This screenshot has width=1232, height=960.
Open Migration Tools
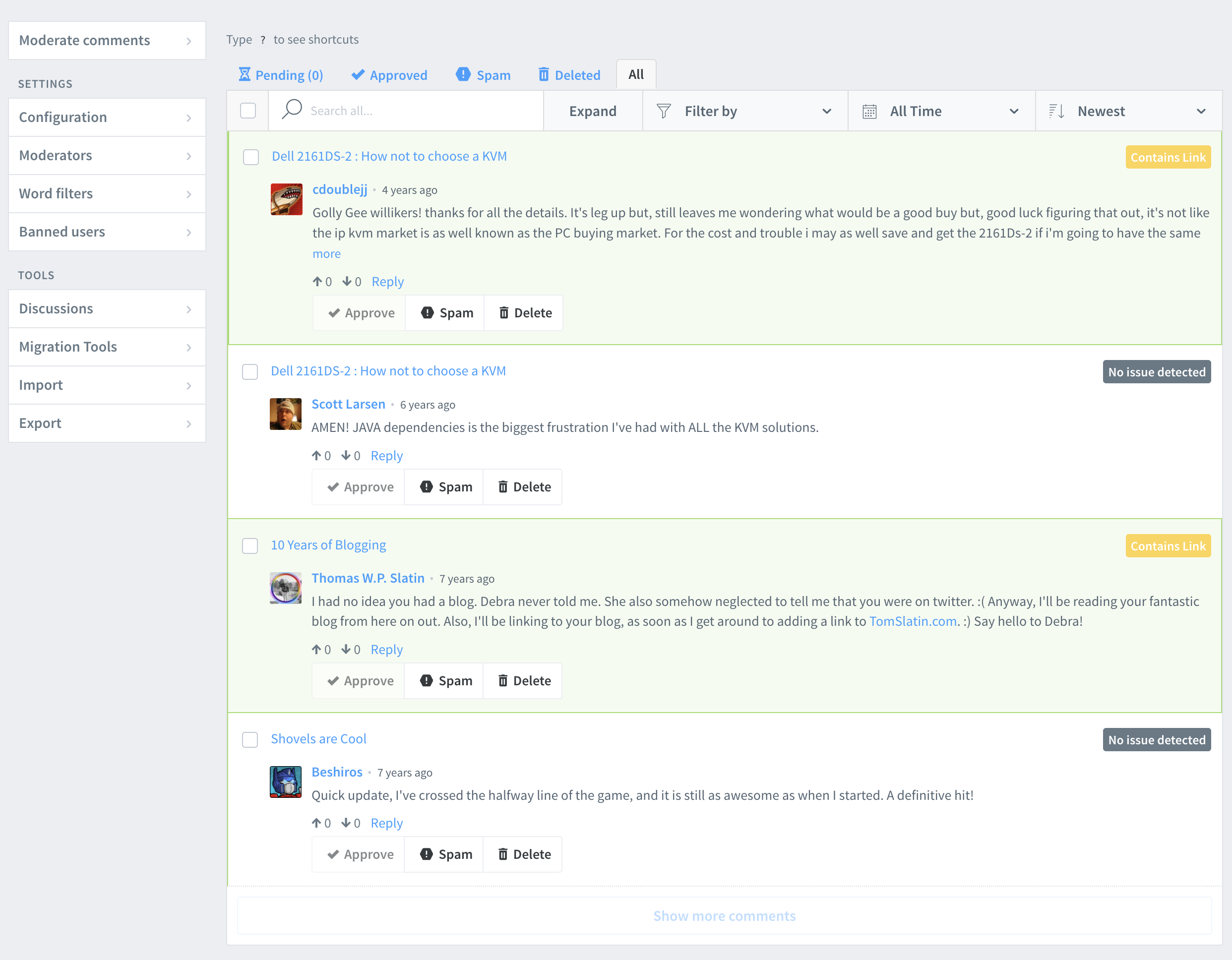coord(107,347)
